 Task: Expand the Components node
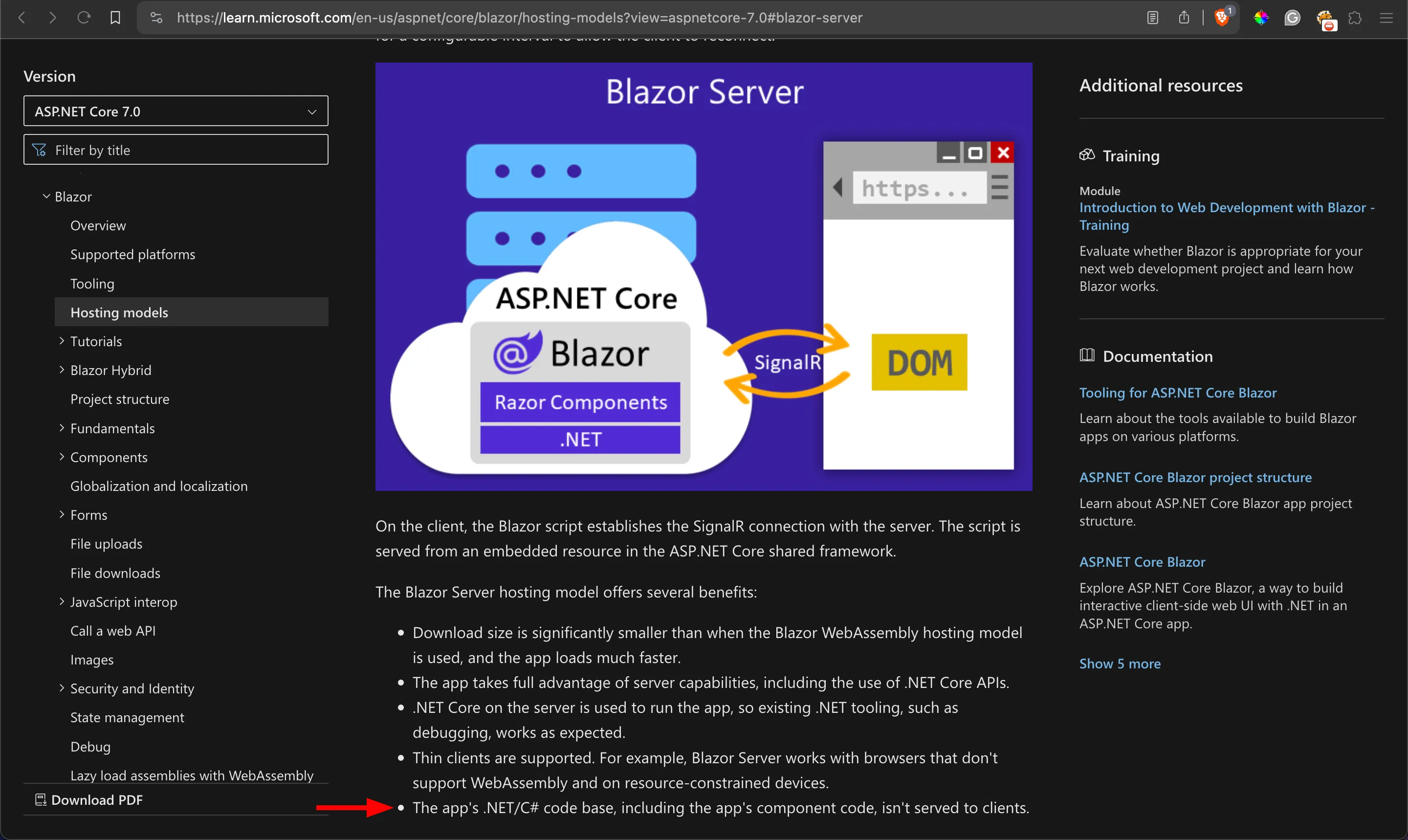62,456
